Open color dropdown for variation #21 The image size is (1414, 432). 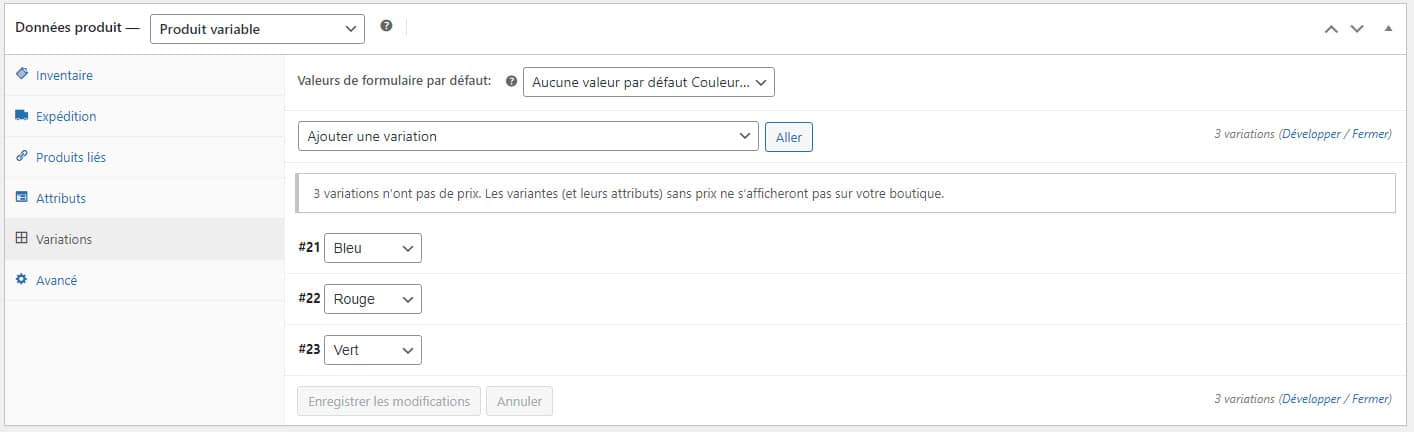click(x=373, y=248)
